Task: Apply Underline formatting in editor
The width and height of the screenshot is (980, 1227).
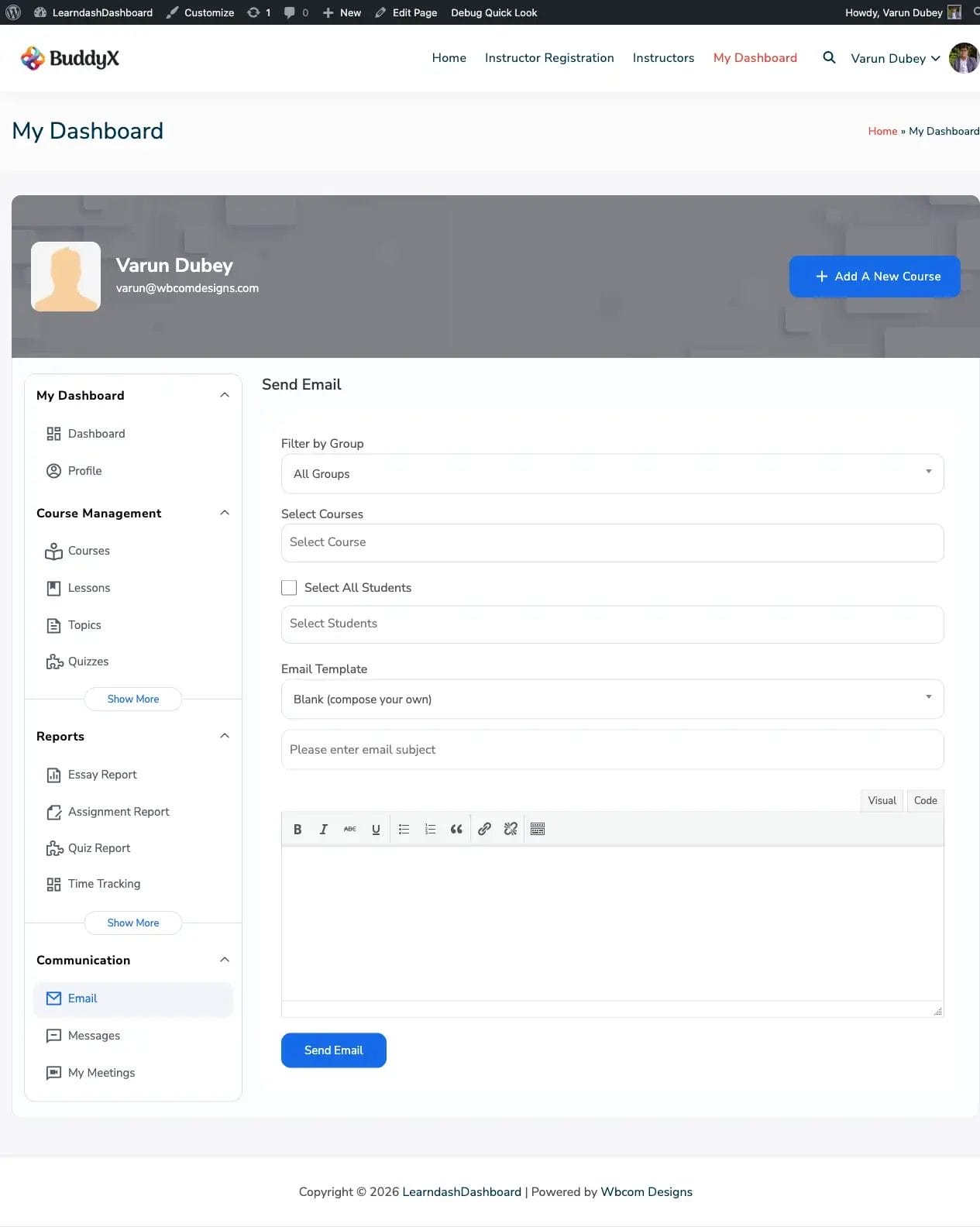Action: (x=376, y=829)
